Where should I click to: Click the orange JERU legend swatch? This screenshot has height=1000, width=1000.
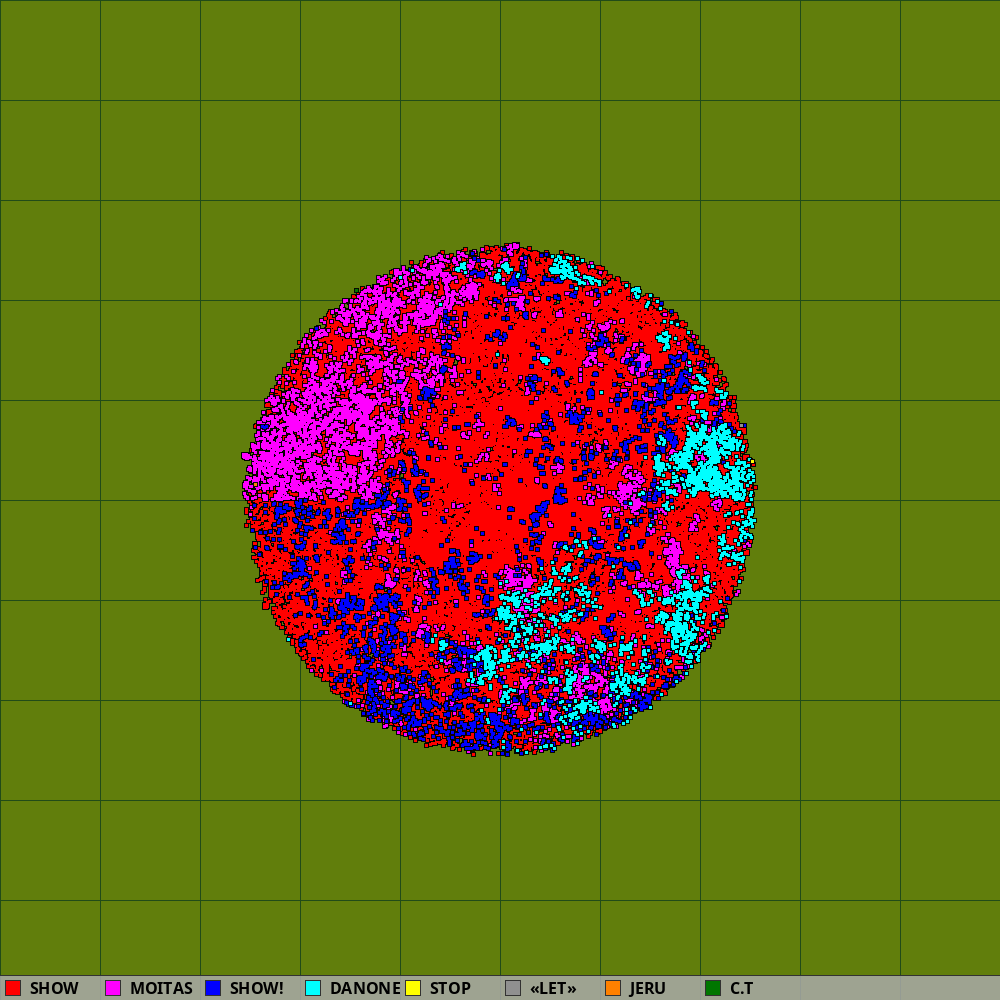[x=613, y=988]
